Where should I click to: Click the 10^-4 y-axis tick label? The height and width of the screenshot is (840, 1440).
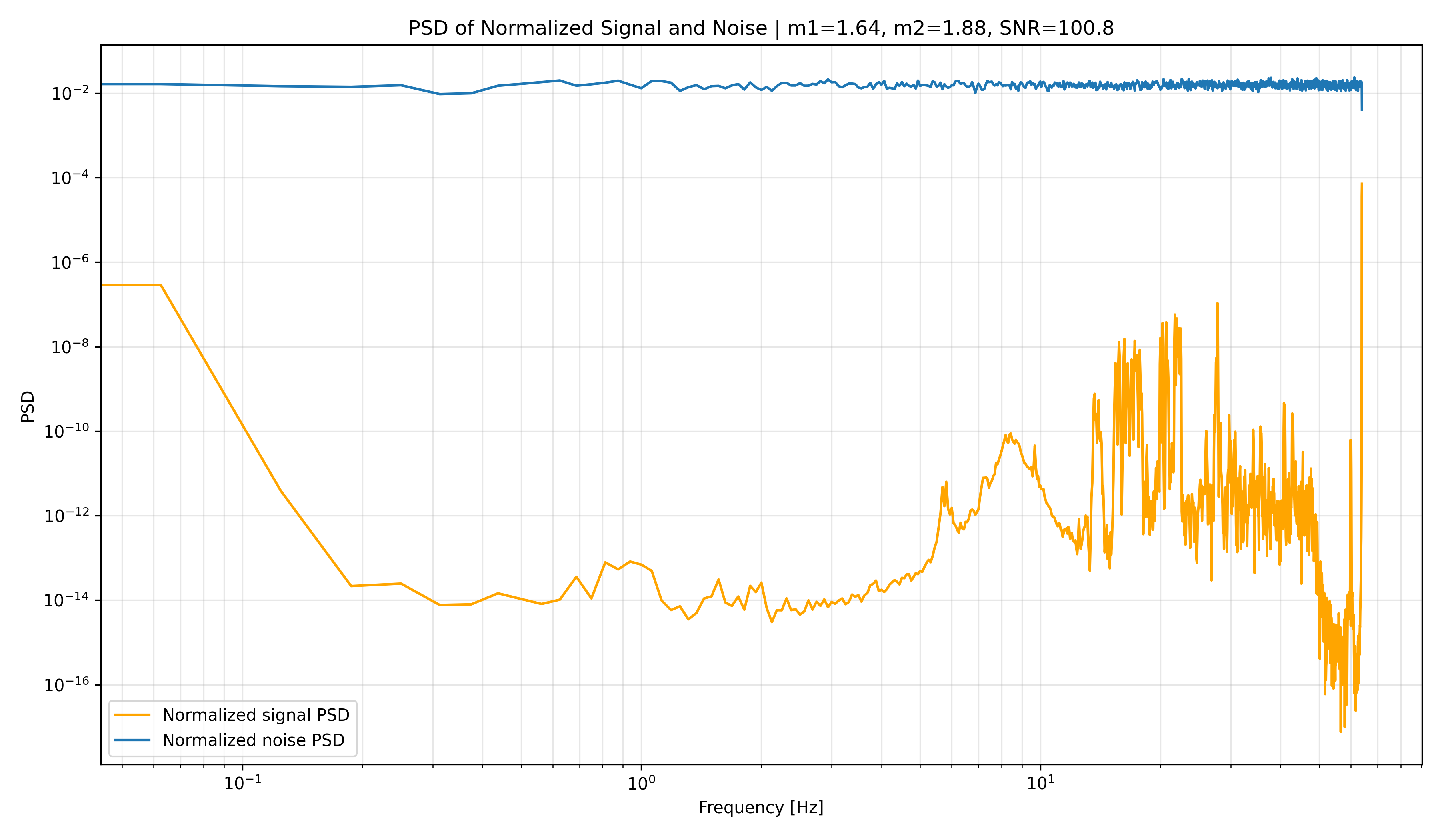(68, 177)
